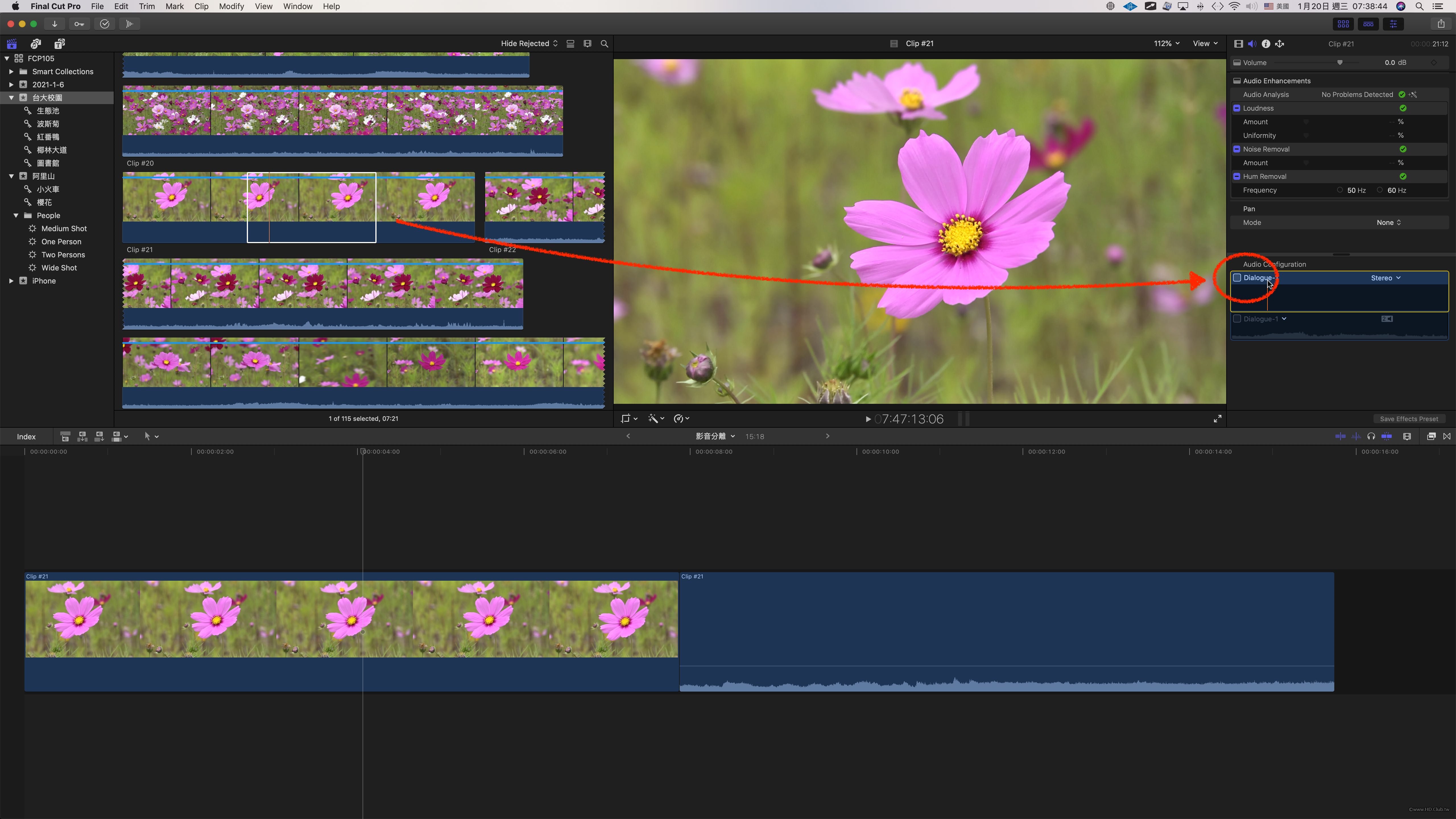
Task: Open the timeline Index button
Action: pos(26,436)
